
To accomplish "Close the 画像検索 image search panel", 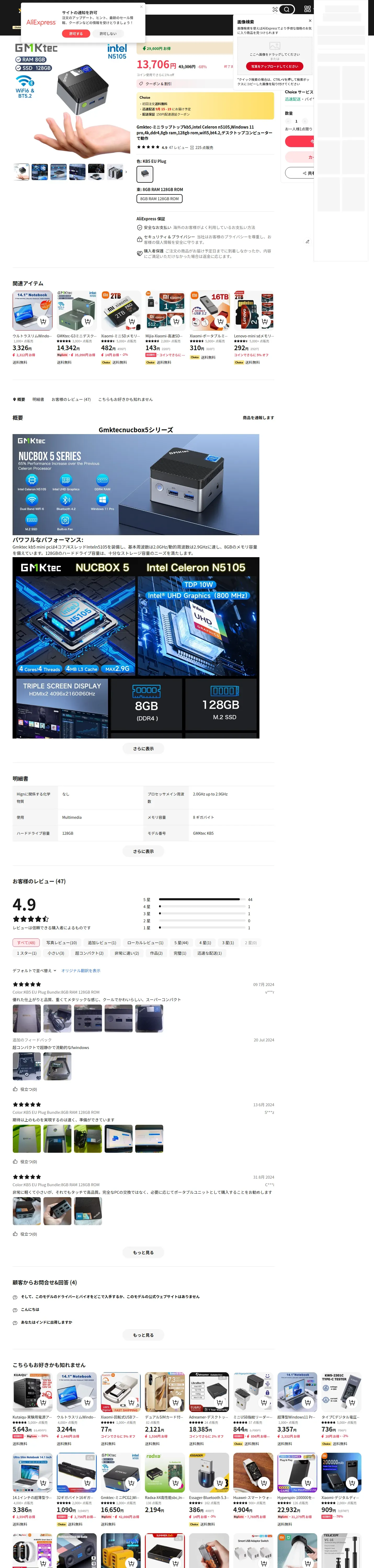I will pos(309,21).
